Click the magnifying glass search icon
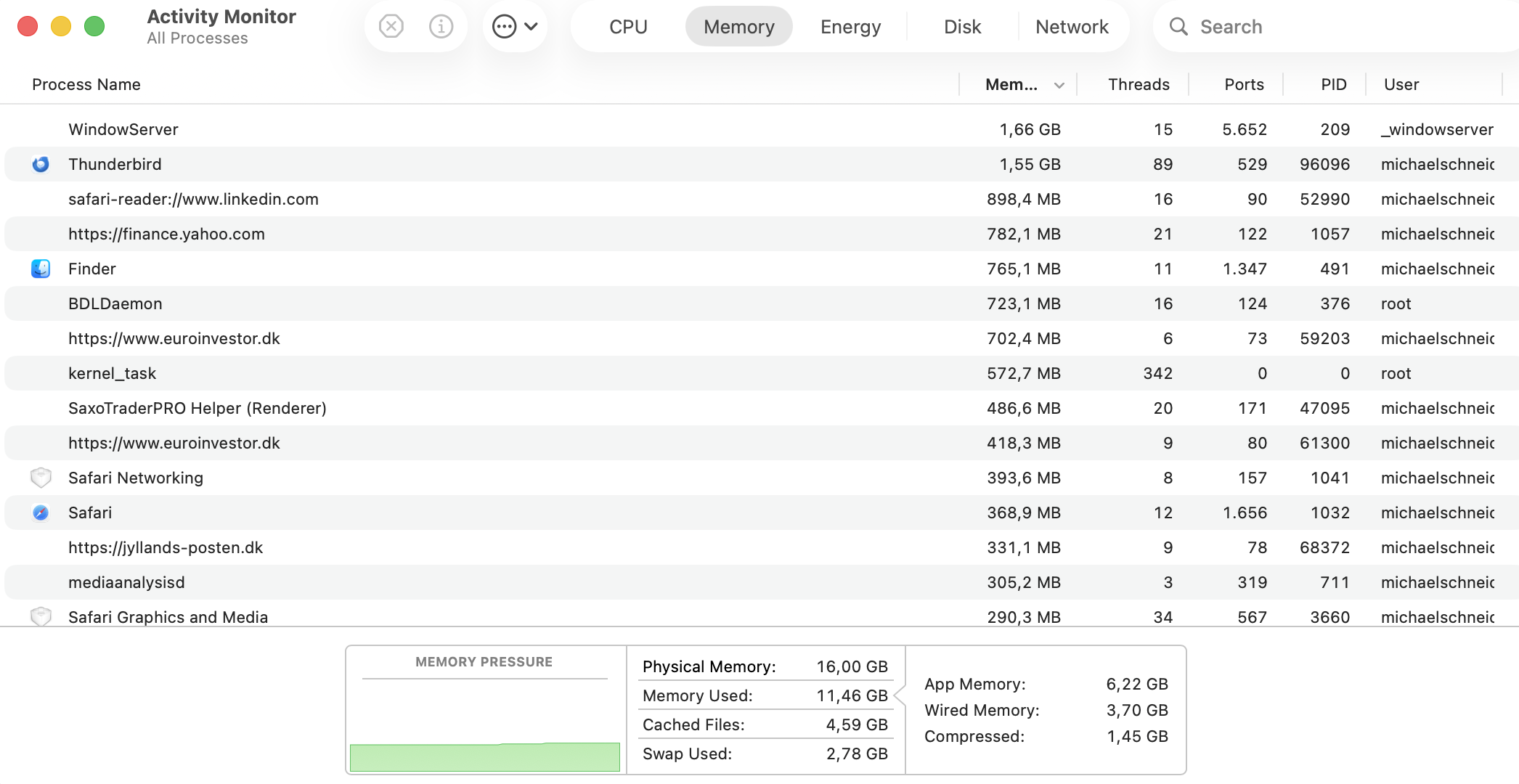The image size is (1519, 784). [1178, 27]
